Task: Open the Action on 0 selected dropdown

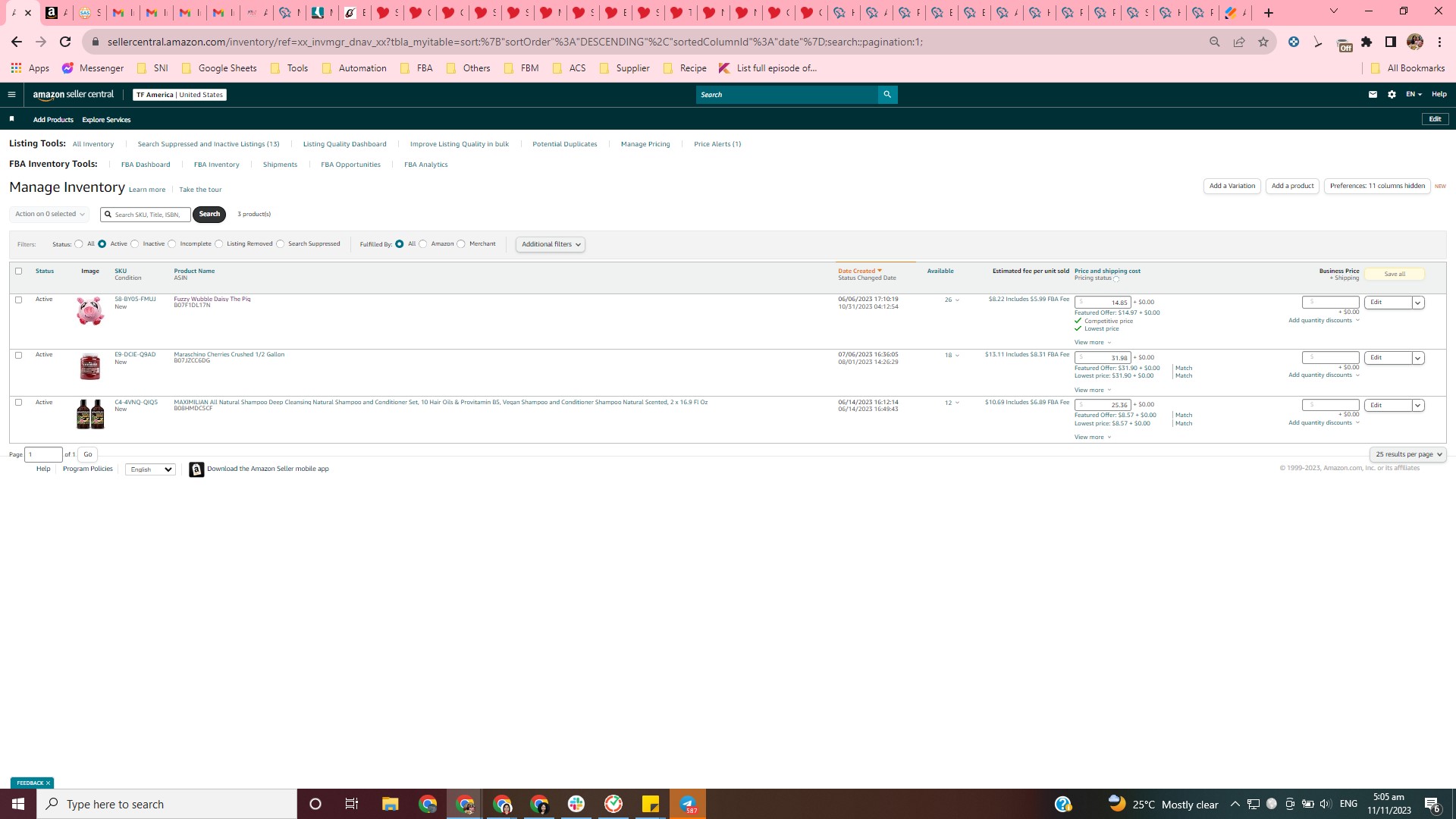Action: (49, 214)
